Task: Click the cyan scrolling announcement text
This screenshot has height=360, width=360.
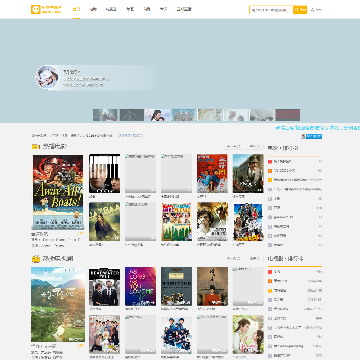Action: click(318, 128)
